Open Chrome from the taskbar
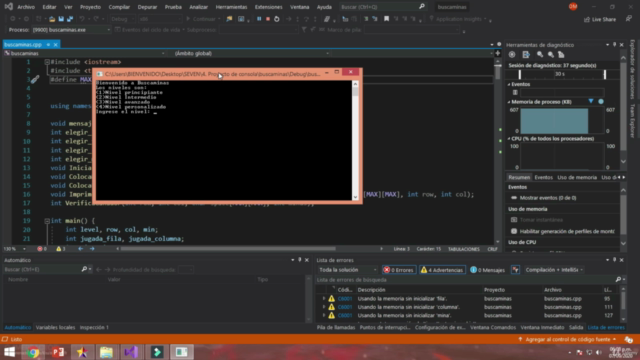This screenshot has height=360, width=640. [33, 352]
